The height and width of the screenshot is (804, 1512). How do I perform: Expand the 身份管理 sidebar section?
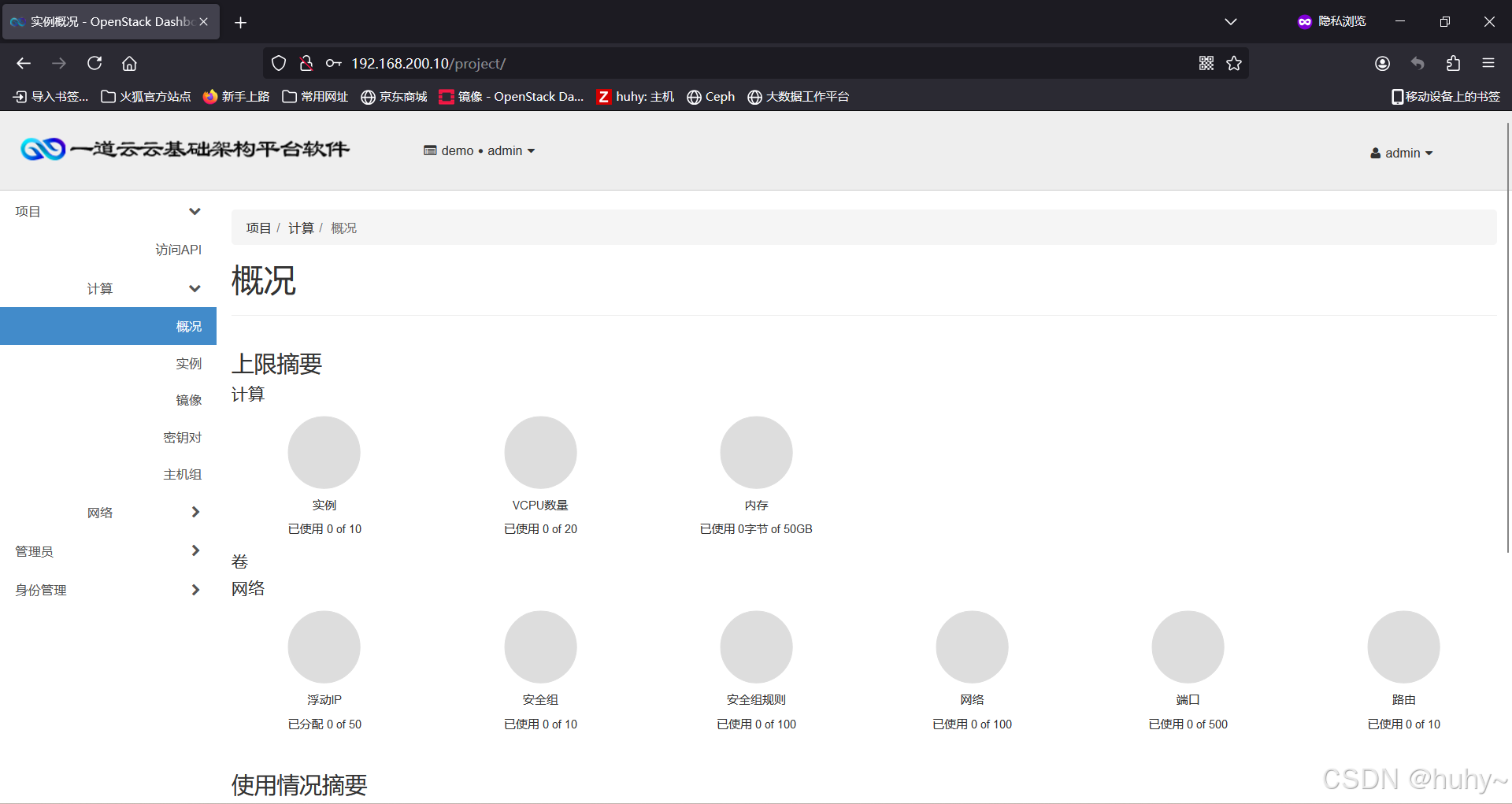point(108,590)
